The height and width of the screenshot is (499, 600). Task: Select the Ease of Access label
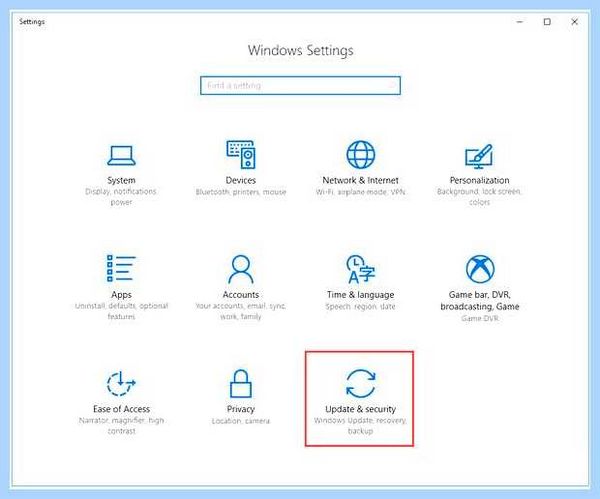pos(121,409)
